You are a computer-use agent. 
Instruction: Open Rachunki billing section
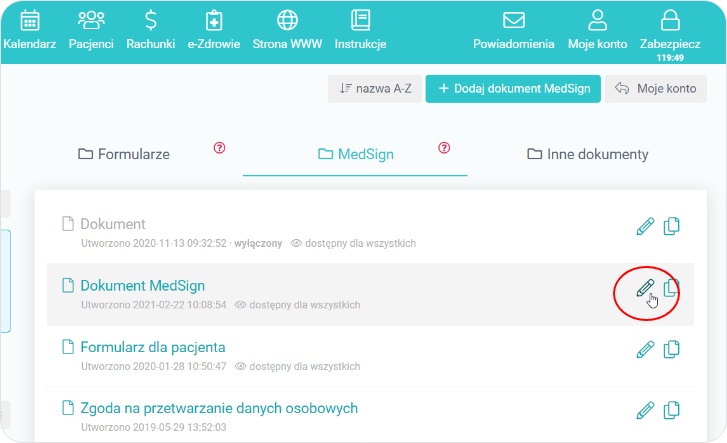point(151,31)
